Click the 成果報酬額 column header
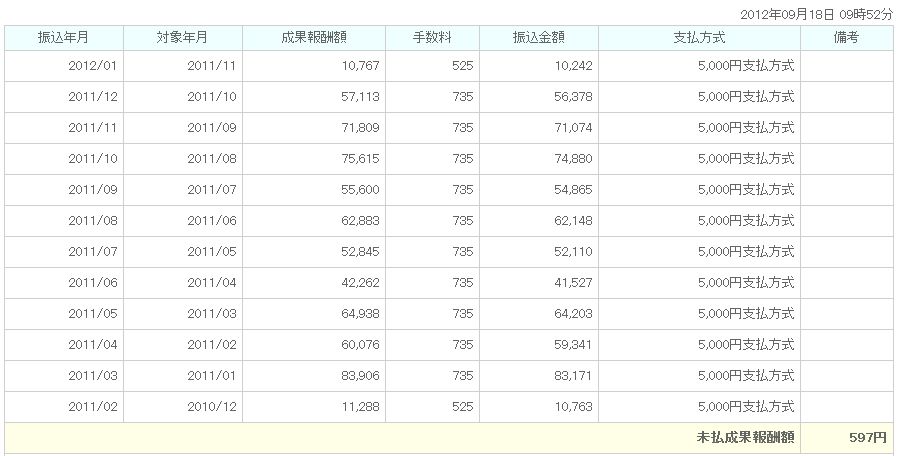Image resolution: width=900 pixels, height=456 pixels. 314,38
